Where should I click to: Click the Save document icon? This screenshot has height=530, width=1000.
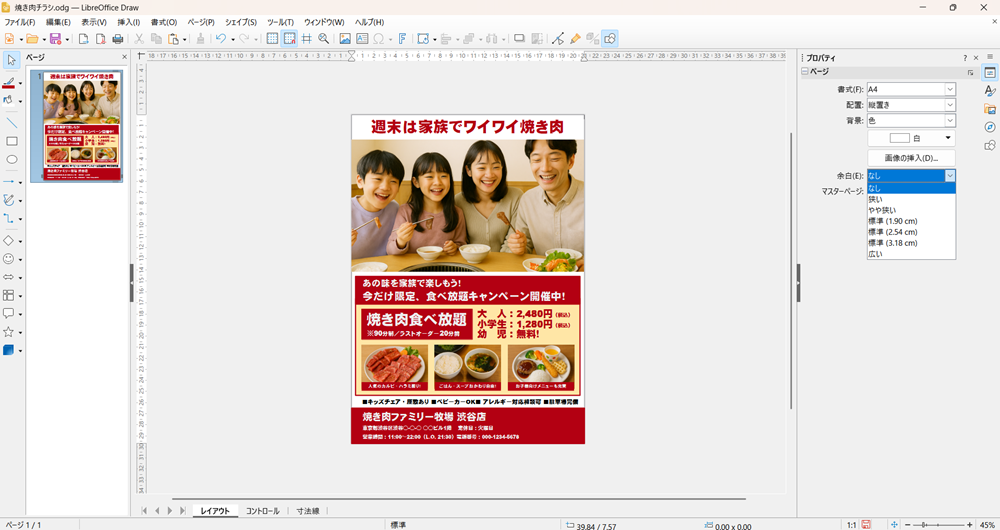55,39
